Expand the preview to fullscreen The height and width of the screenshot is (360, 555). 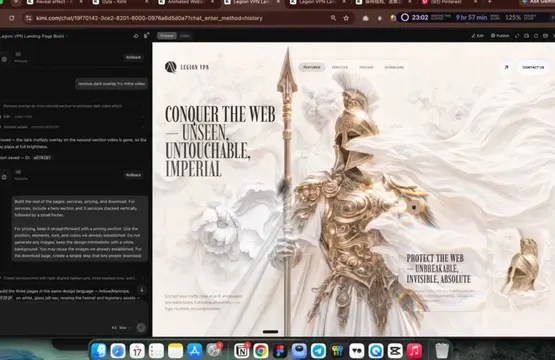[x=517, y=36]
